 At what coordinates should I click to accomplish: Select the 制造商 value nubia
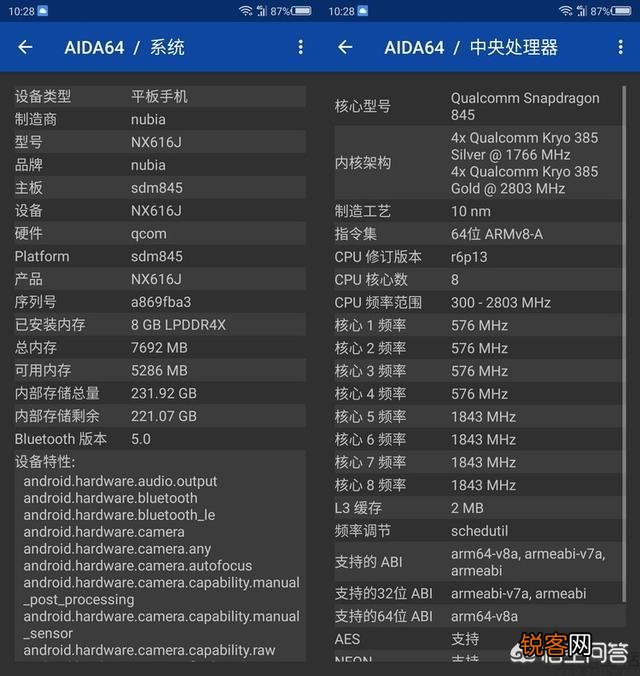[148, 119]
